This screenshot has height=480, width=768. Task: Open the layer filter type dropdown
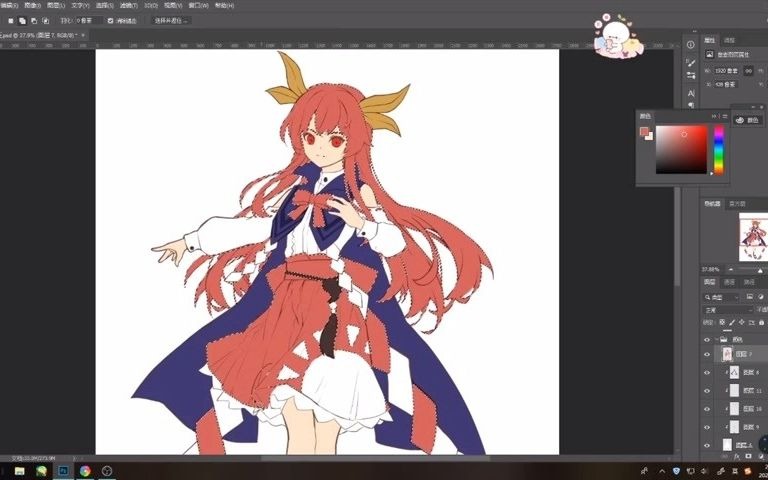pyautogui.click(x=721, y=297)
